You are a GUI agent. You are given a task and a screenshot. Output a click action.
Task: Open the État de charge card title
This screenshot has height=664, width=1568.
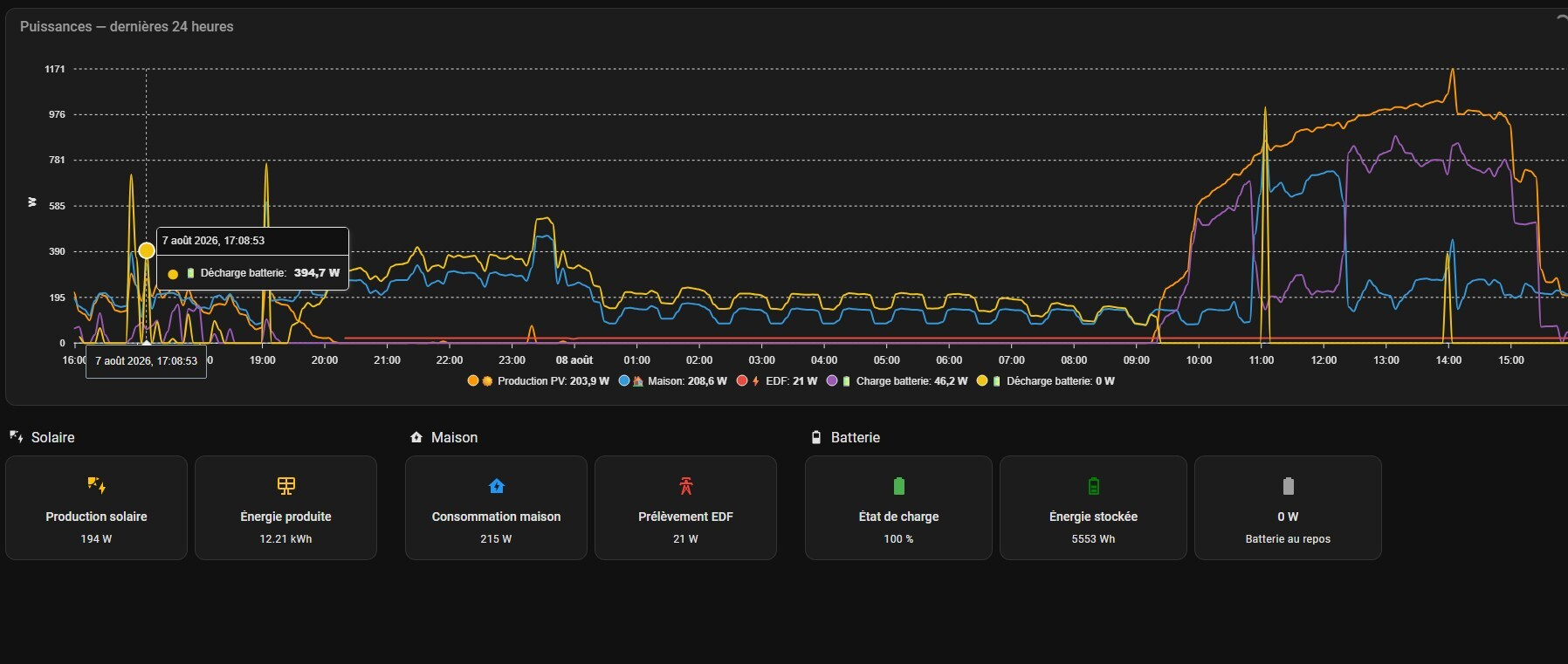(898, 517)
